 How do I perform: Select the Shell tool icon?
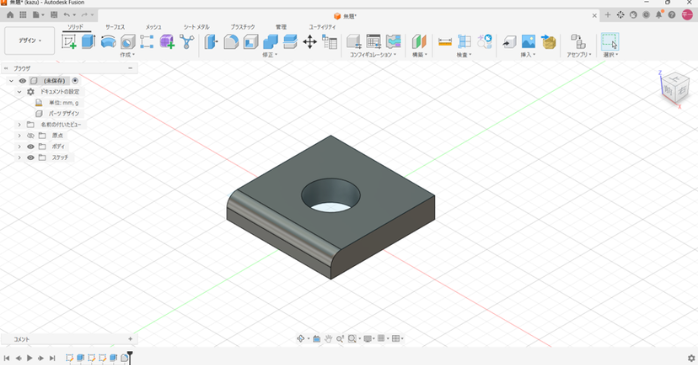tap(251, 42)
